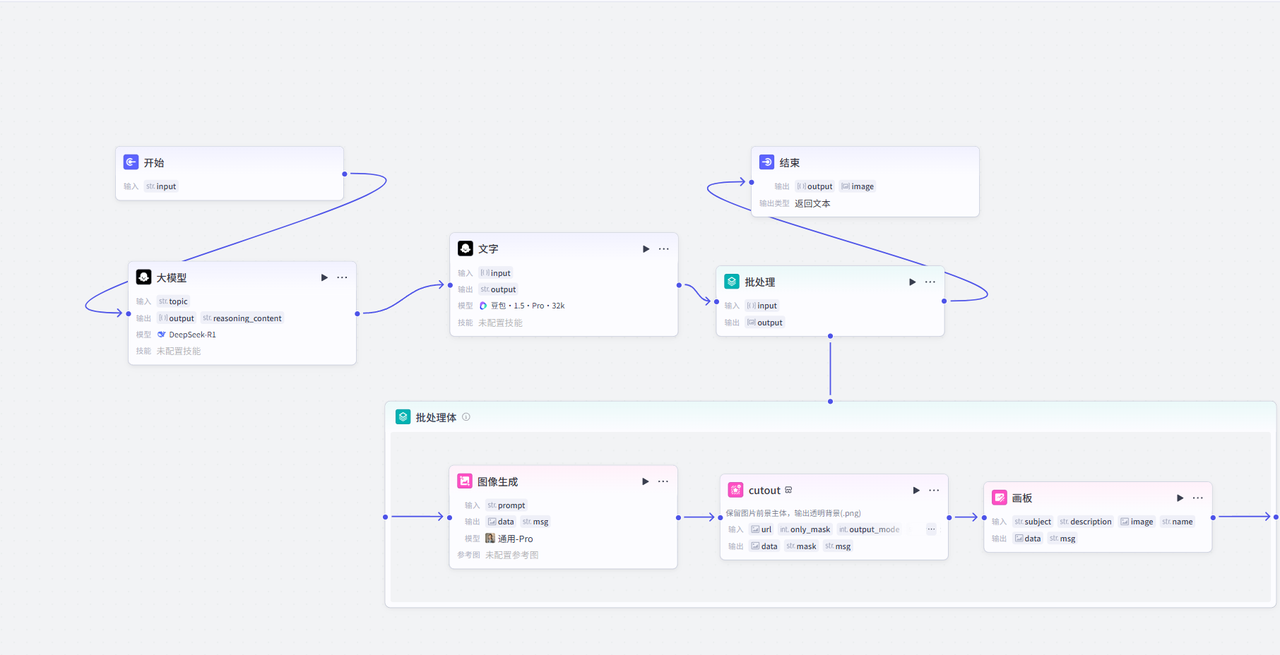
Task: Open the cutout node more options menu
Action: coord(934,490)
